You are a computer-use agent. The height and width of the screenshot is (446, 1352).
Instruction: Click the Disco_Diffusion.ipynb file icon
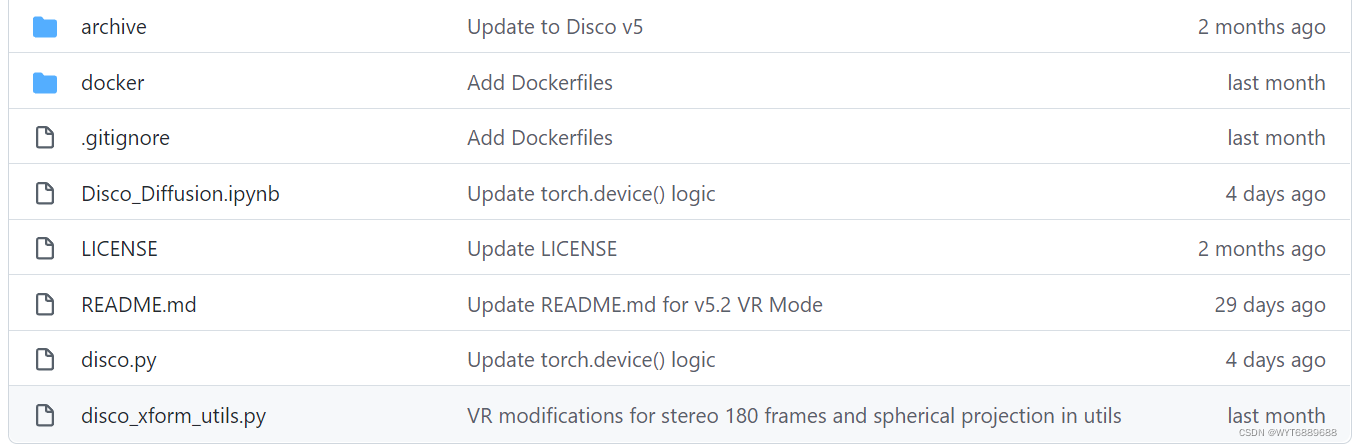click(45, 194)
